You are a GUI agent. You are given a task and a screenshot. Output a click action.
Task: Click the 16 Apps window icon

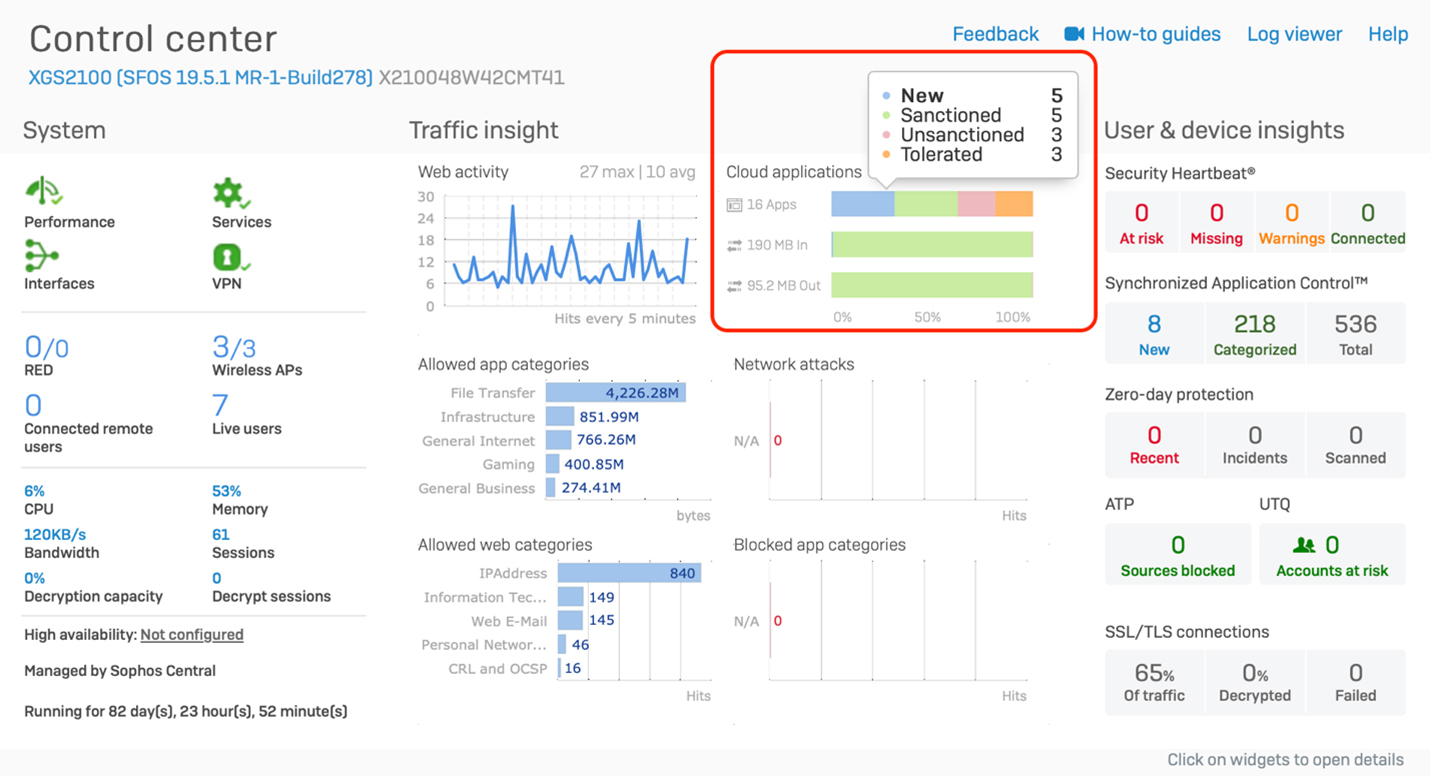(734, 205)
